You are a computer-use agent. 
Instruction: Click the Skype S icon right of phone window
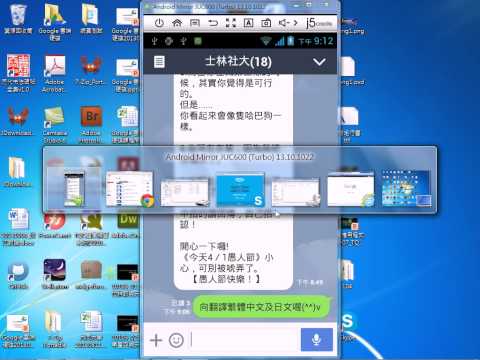pyautogui.click(x=348, y=322)
